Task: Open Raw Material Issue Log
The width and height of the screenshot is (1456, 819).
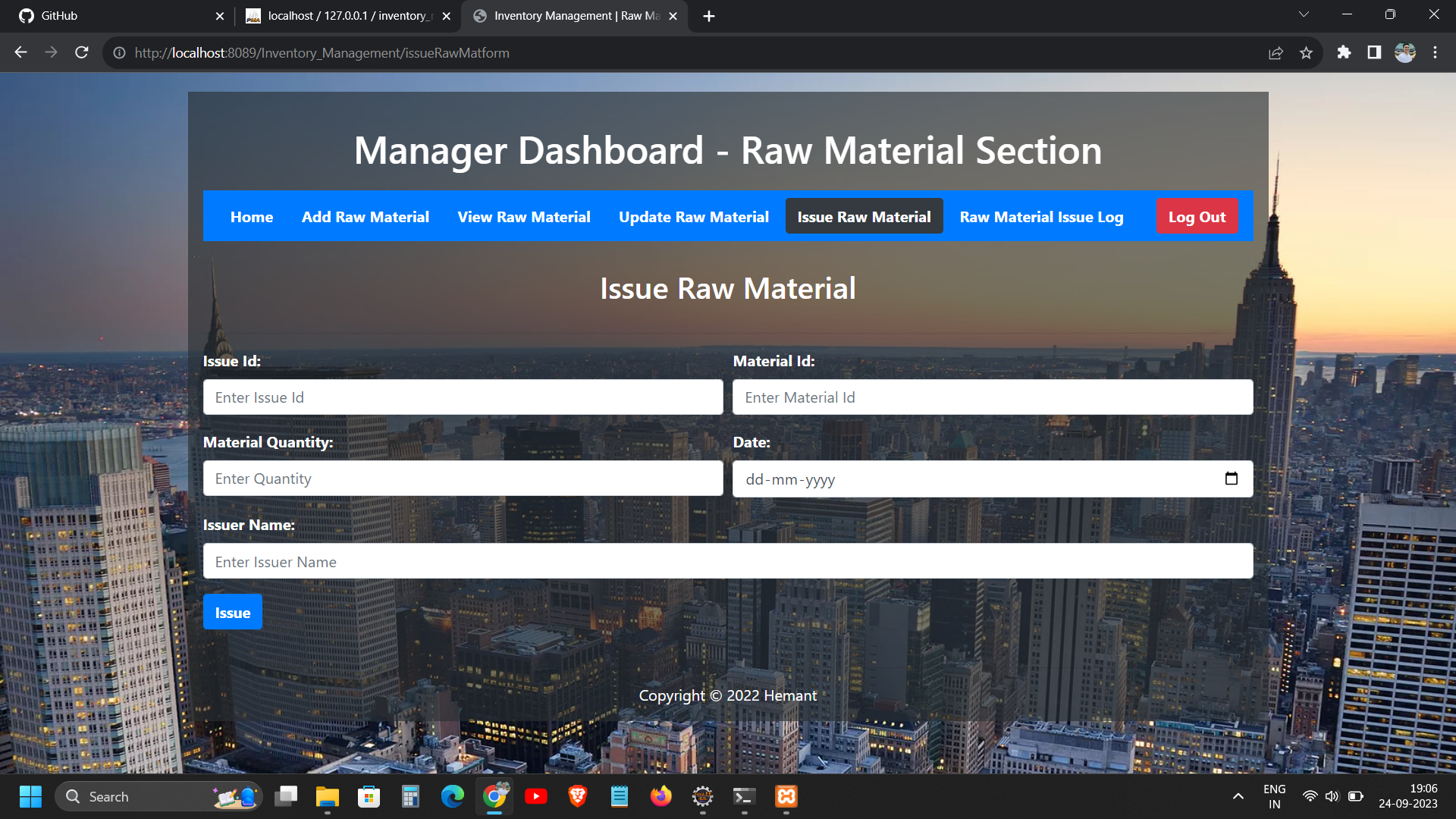Action: pos(1041,217)
